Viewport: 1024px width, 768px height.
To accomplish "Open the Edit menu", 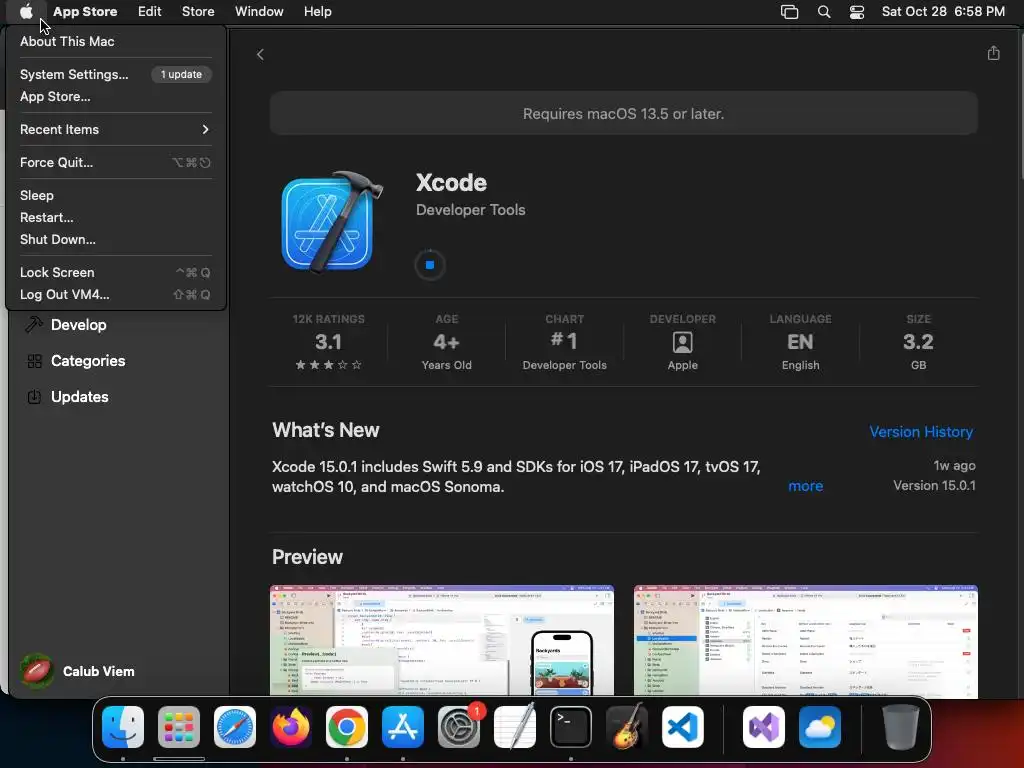I will [x=150, y=11].
